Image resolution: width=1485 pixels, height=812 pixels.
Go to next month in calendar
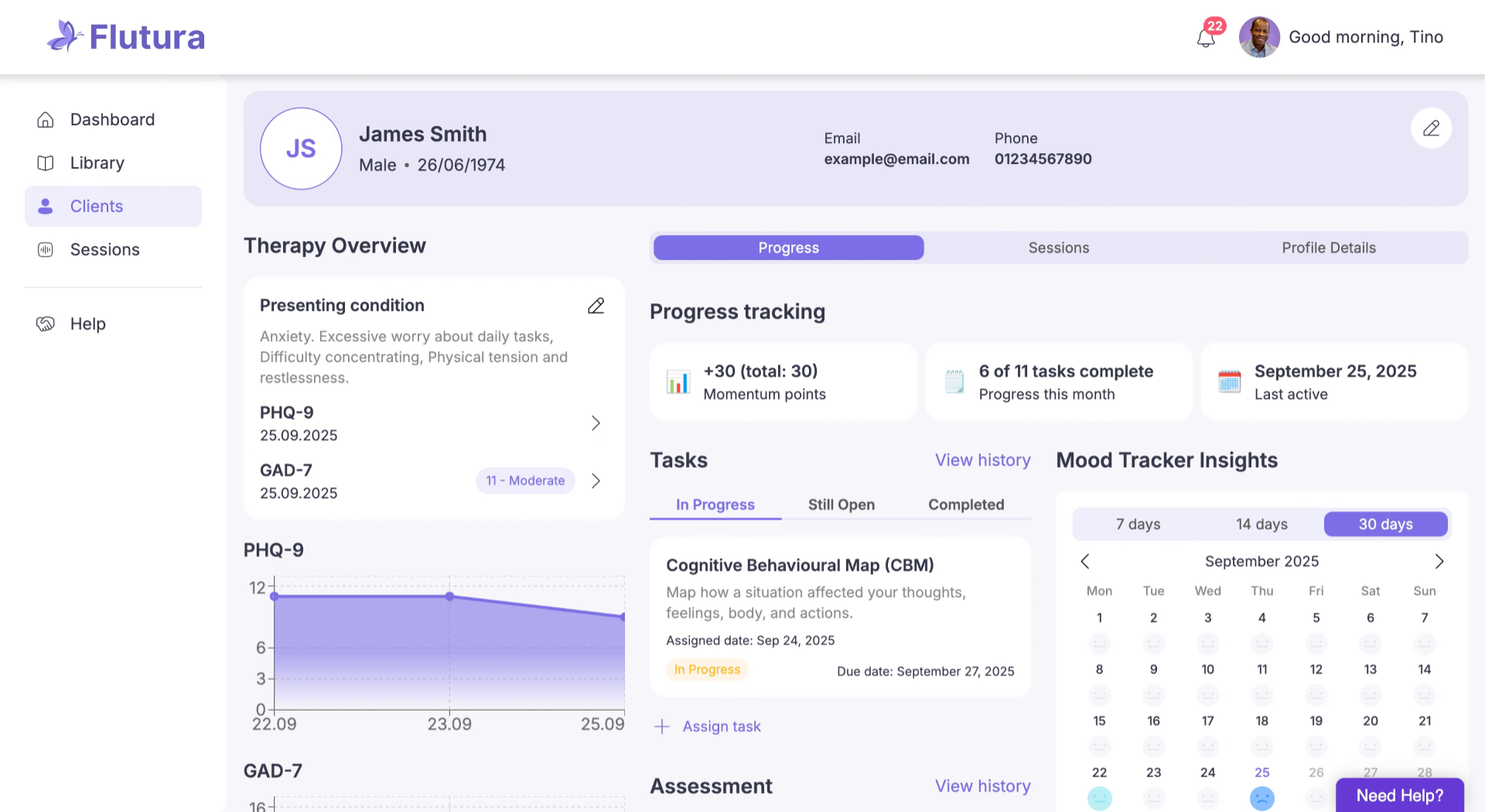tap(1439, 561)
